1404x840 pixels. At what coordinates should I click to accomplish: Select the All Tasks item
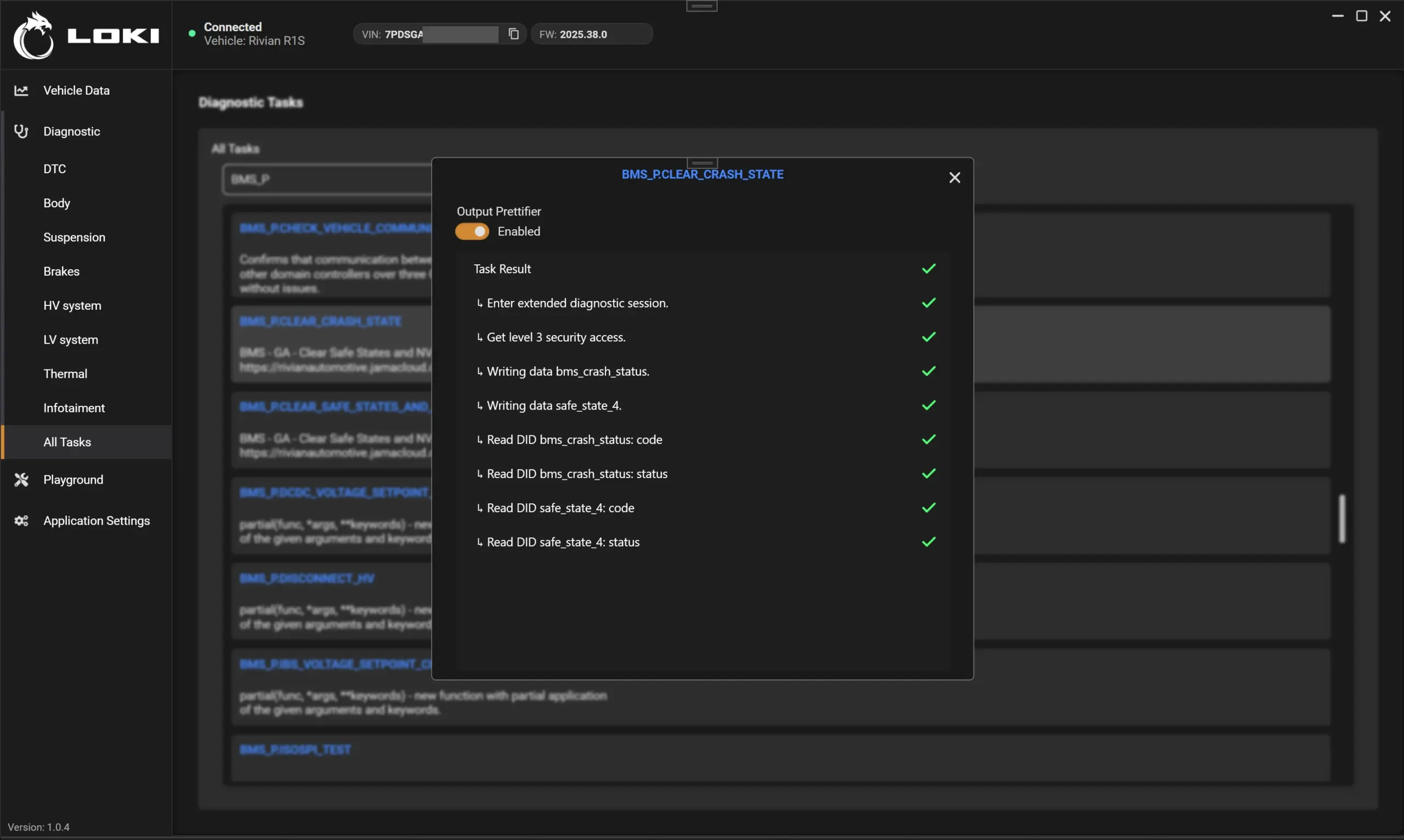click(86, 442)
